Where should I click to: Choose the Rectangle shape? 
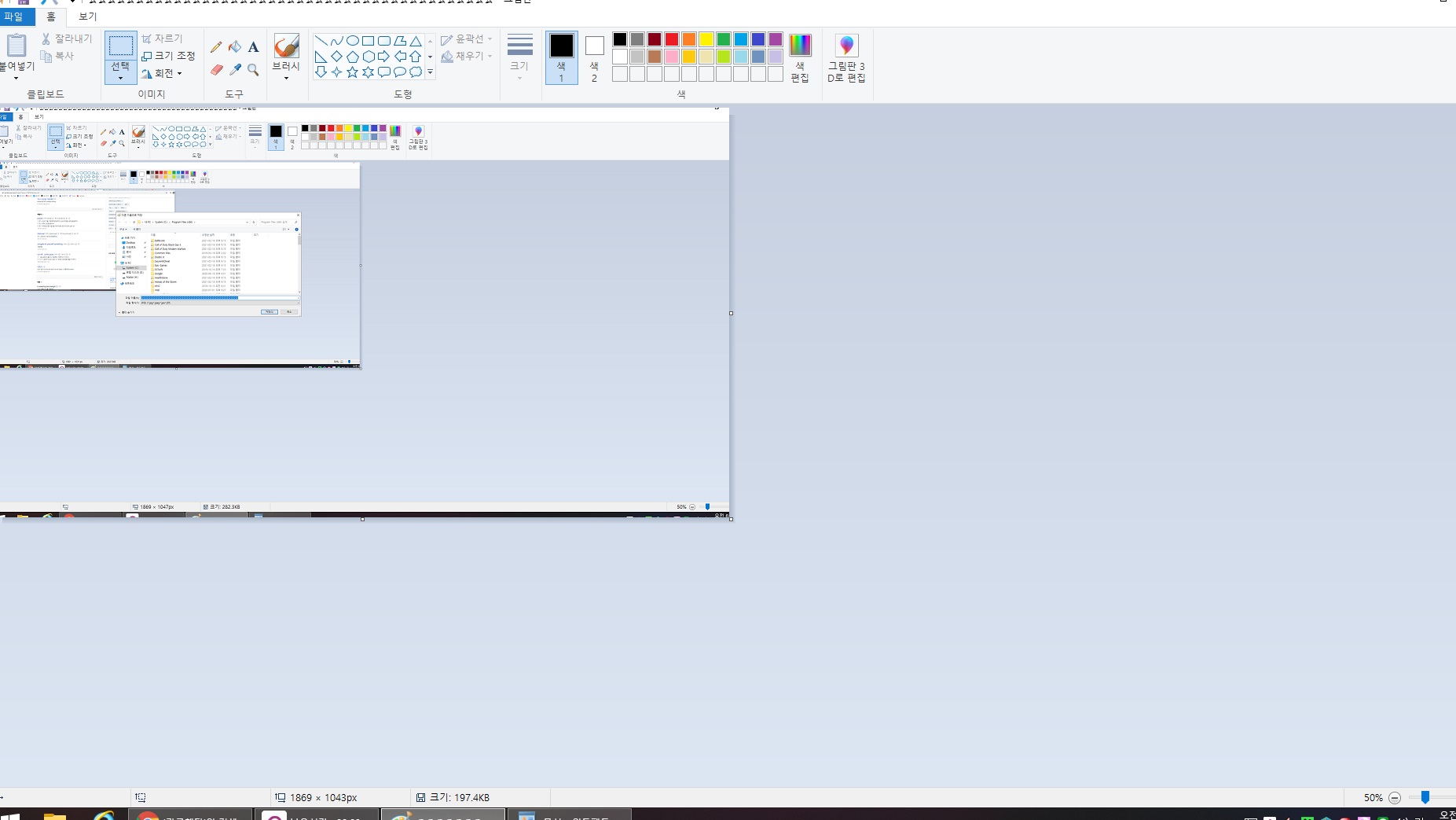pyautogui.click(x=368, y=41)
